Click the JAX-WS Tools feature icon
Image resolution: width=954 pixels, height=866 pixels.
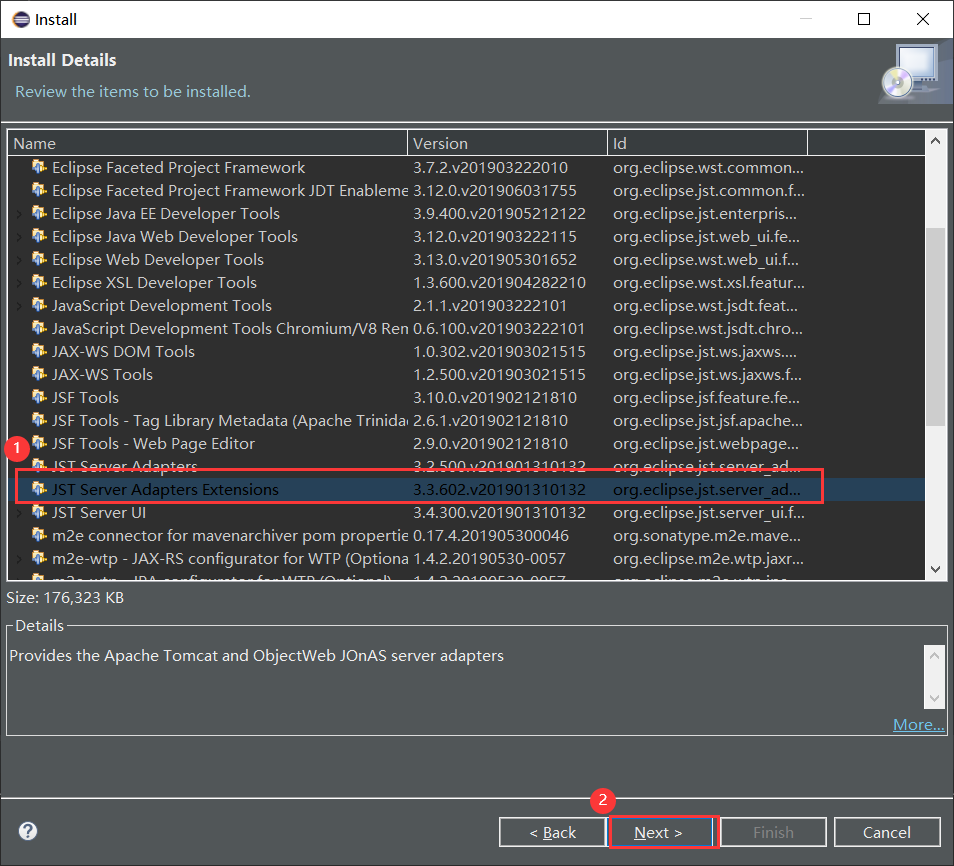click(39, 374)
